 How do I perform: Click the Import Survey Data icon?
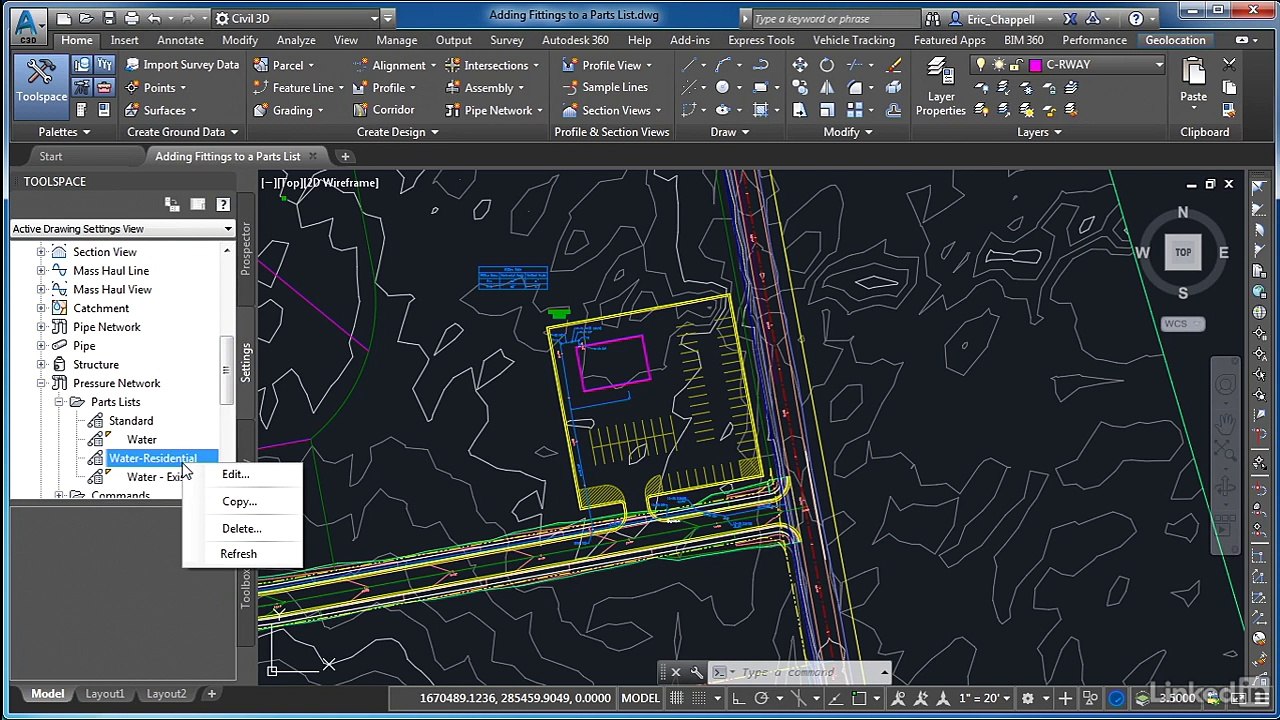(x=132, y=65)
